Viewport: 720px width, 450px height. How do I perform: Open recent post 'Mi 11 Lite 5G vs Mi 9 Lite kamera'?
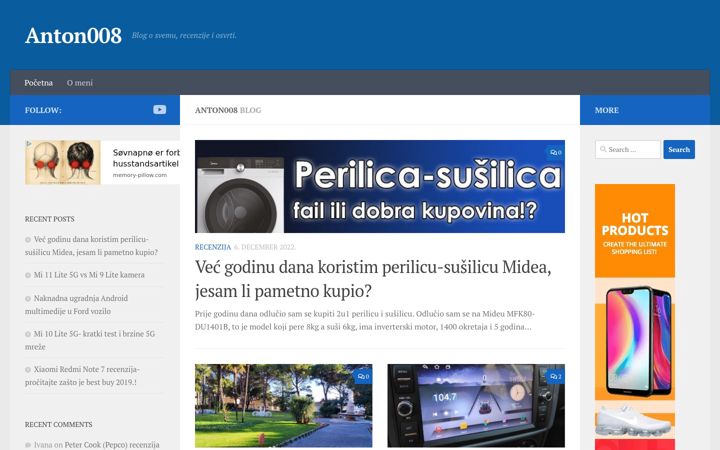click(89, 275)
